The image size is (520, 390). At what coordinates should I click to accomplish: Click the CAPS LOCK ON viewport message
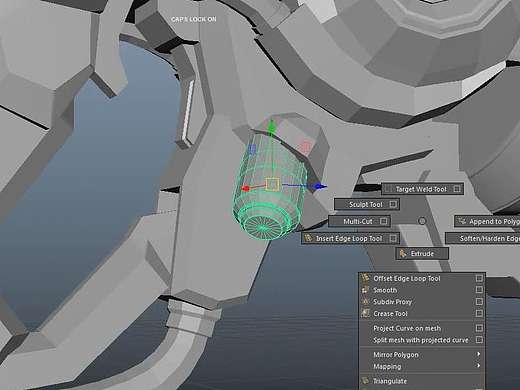click(194, 19)
